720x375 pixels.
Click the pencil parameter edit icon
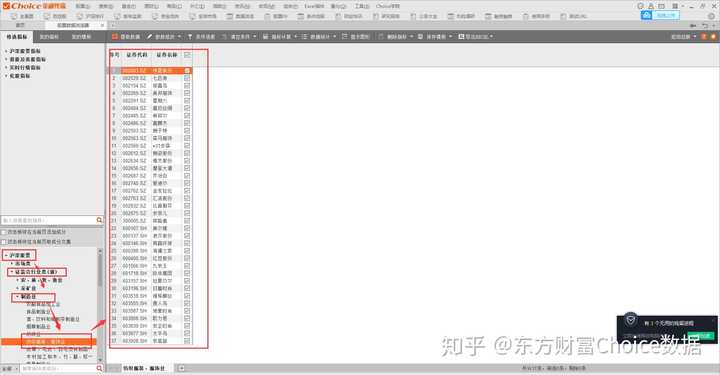(x=149, y=36)
